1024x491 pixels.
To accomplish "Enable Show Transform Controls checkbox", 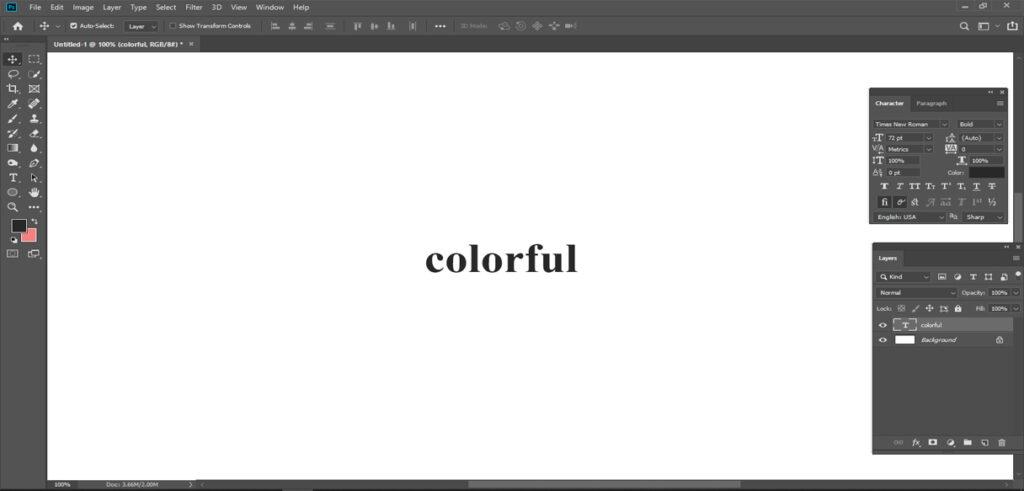I will [172, 26].
